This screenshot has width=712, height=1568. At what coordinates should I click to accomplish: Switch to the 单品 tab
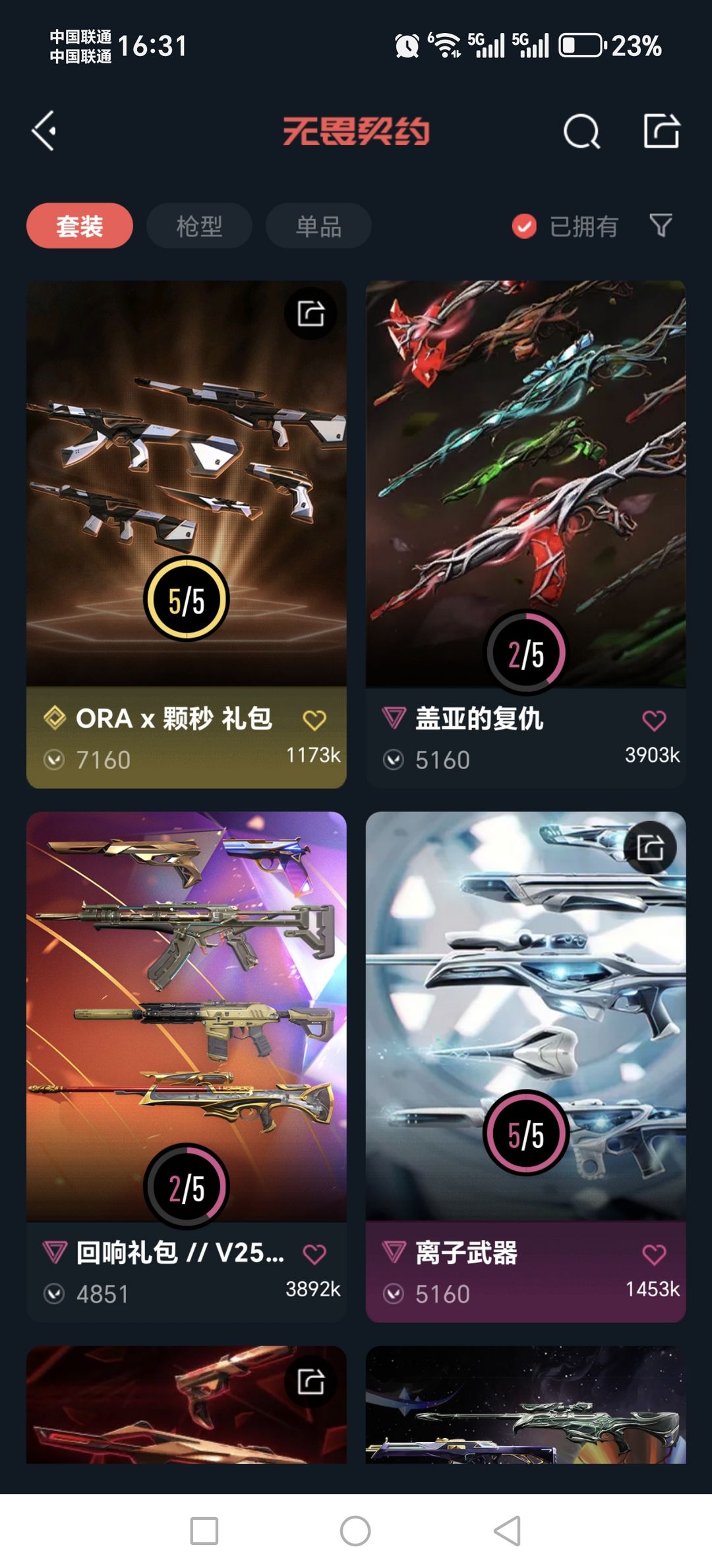tap(318, 226)
